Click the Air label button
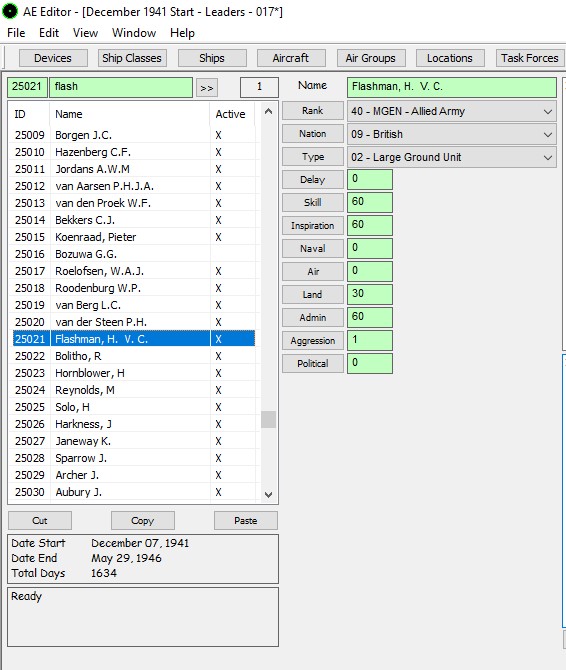Screen dimensions: 566x670 point(313,272)
